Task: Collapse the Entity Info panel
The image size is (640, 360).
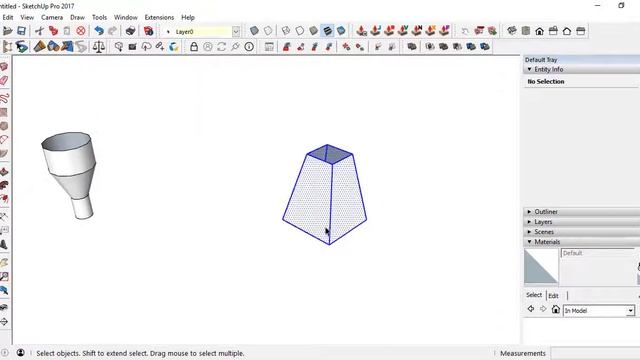Action: coord(529,69)
